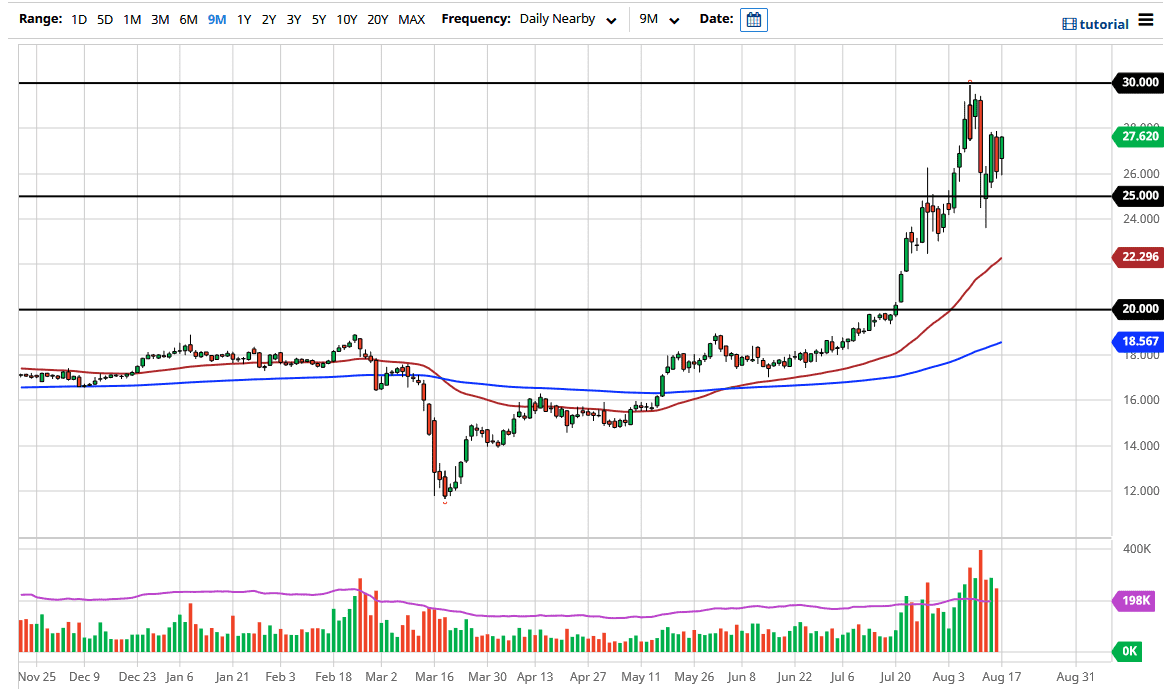
Task: Select the 1D range
Action: tap(79, 19)
